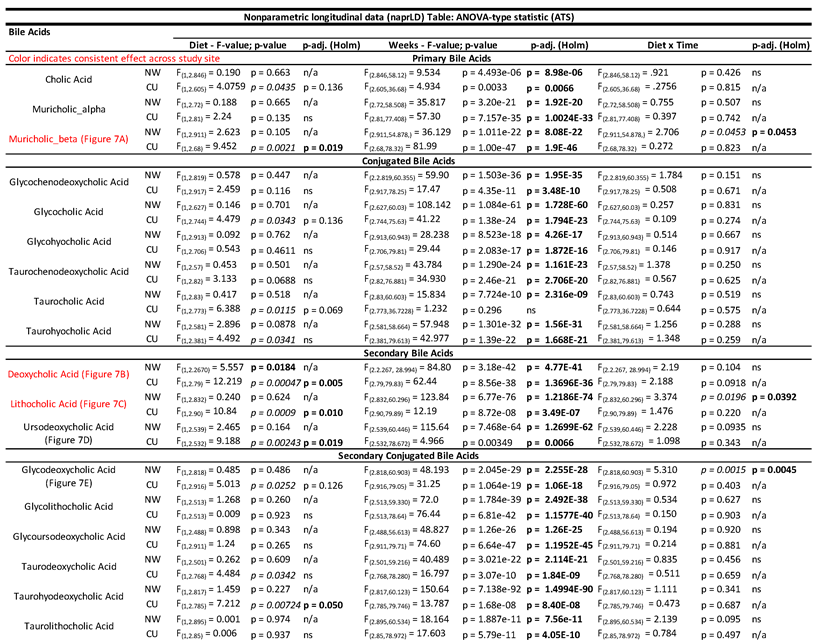
Task: Click the 'Glycodeoxycholic Acid (Figure 7E)' row label
Action: pyautogui.click(x=69, y=477)
